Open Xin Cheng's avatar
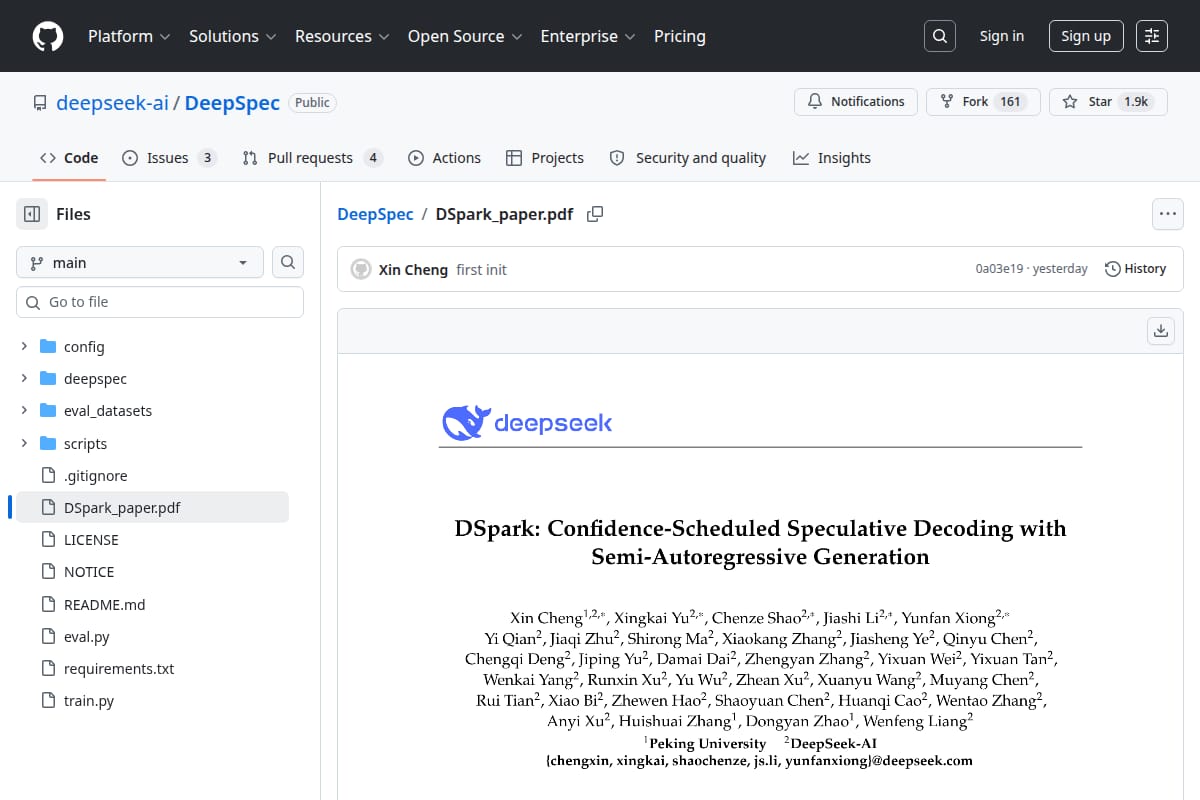The image size is (1200, 800). (361, 269)
